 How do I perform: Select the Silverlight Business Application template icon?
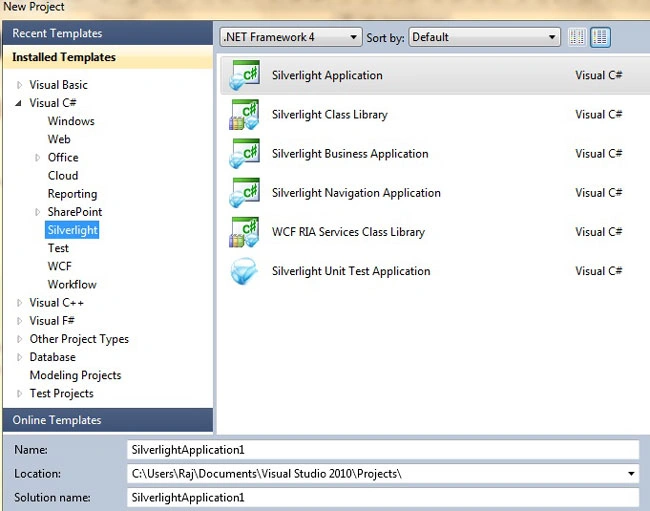(x=245, y=153)
